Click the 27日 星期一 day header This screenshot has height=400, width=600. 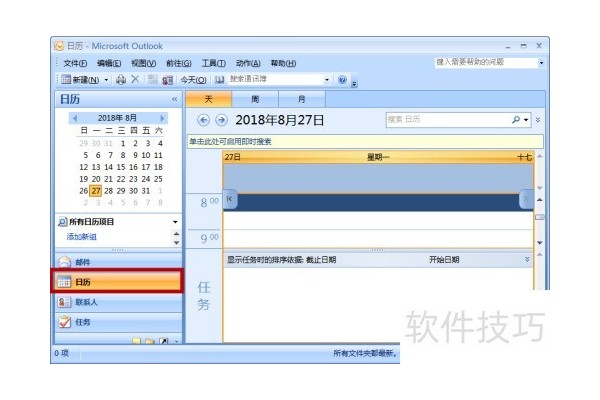(x=378, y=157)
